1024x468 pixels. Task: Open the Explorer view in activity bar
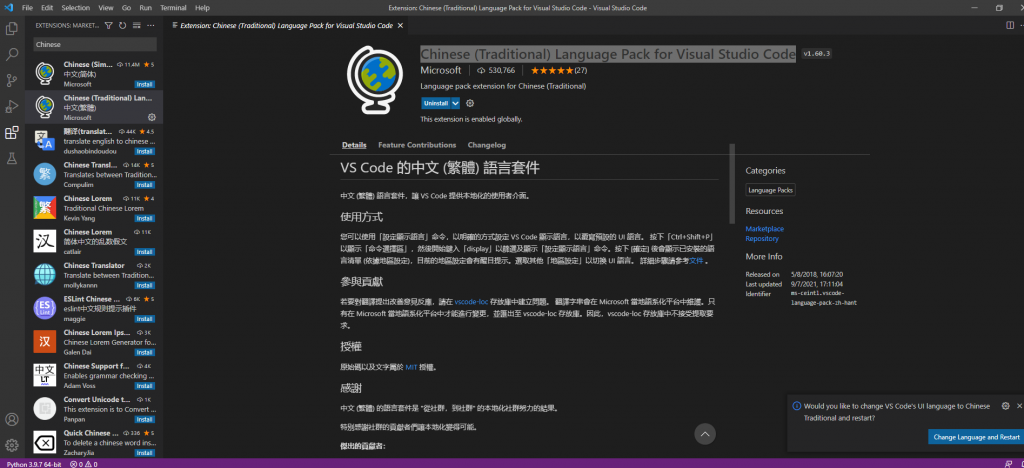(12, 29)
